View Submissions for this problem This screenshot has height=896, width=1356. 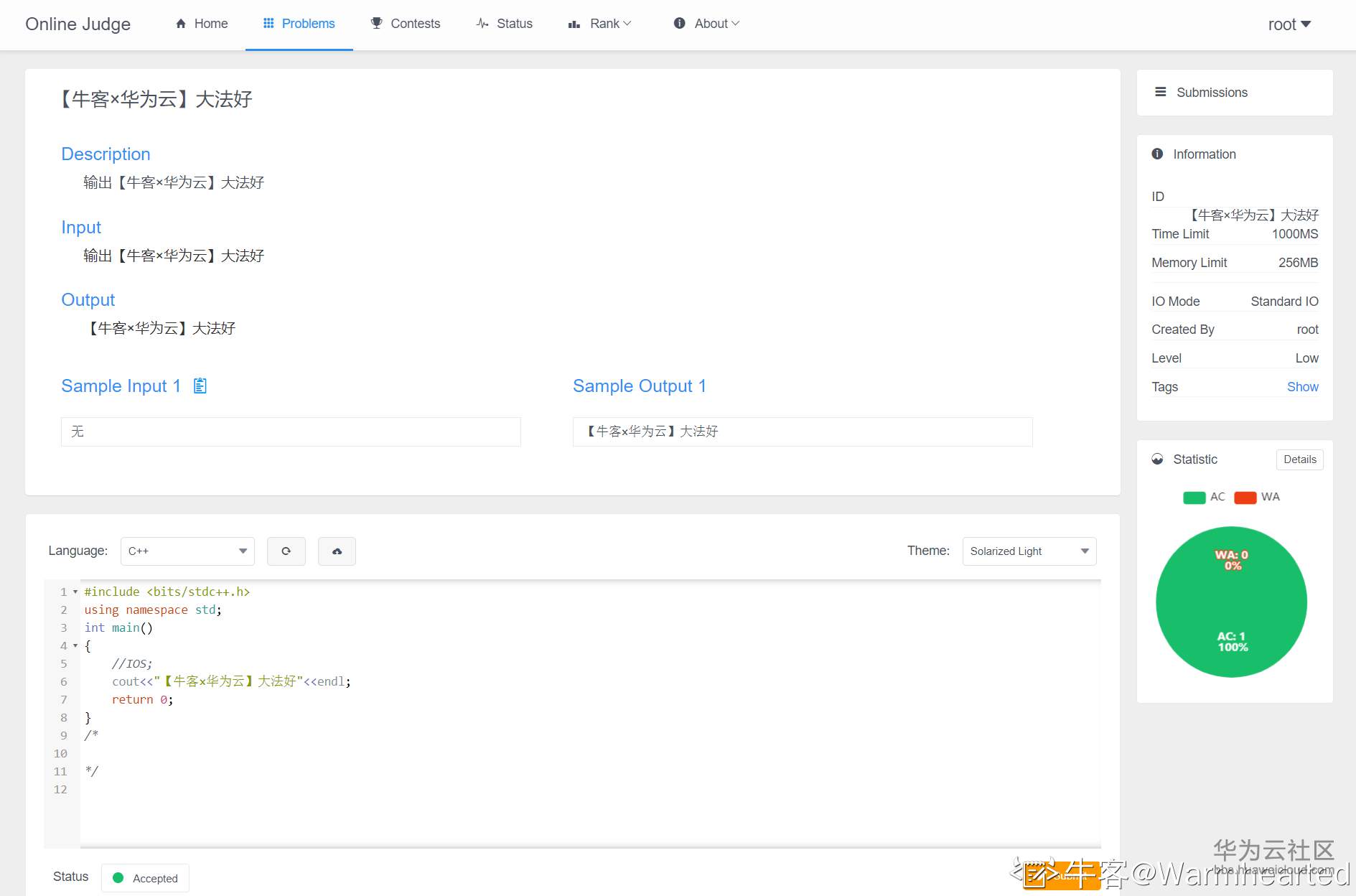[x=1235, y=93]
